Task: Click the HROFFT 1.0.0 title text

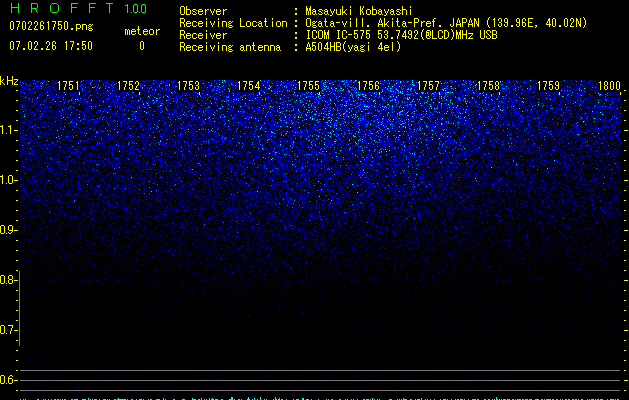Action: pyautogui.click(x=78, y=8)
